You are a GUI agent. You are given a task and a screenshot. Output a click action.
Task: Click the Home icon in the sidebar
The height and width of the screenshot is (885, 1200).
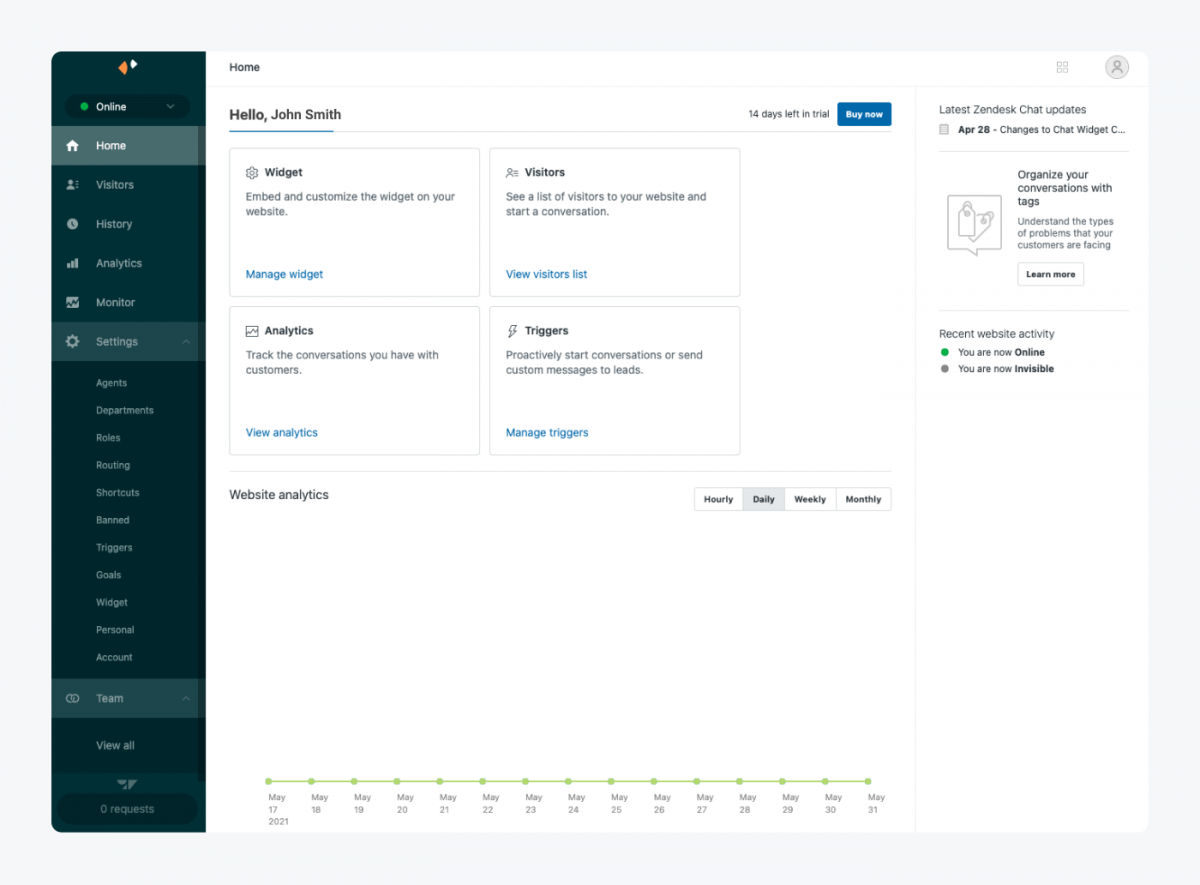[x=72, y=146]
